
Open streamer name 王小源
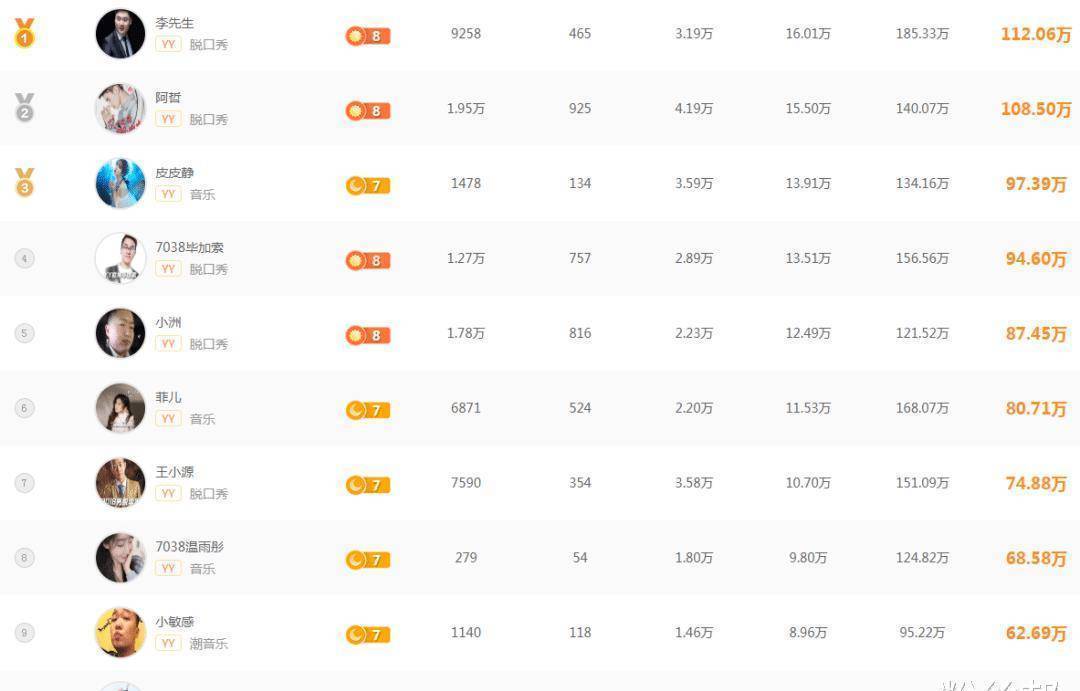point(174,472)
